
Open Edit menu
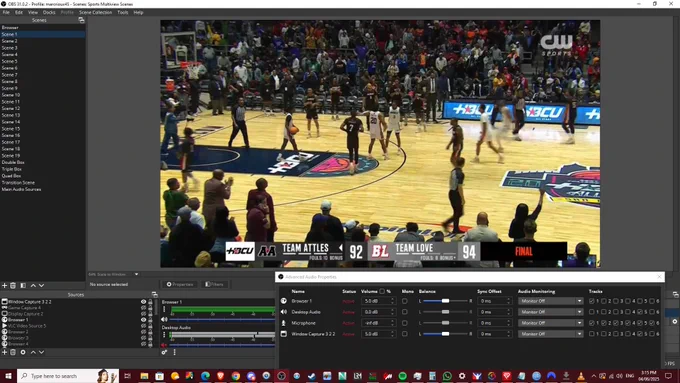19,12
